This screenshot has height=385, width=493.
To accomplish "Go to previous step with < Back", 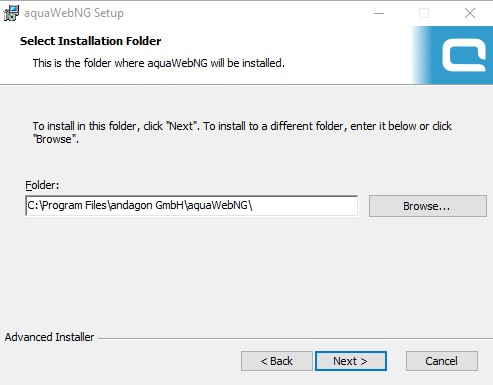I will click(277, 361).
